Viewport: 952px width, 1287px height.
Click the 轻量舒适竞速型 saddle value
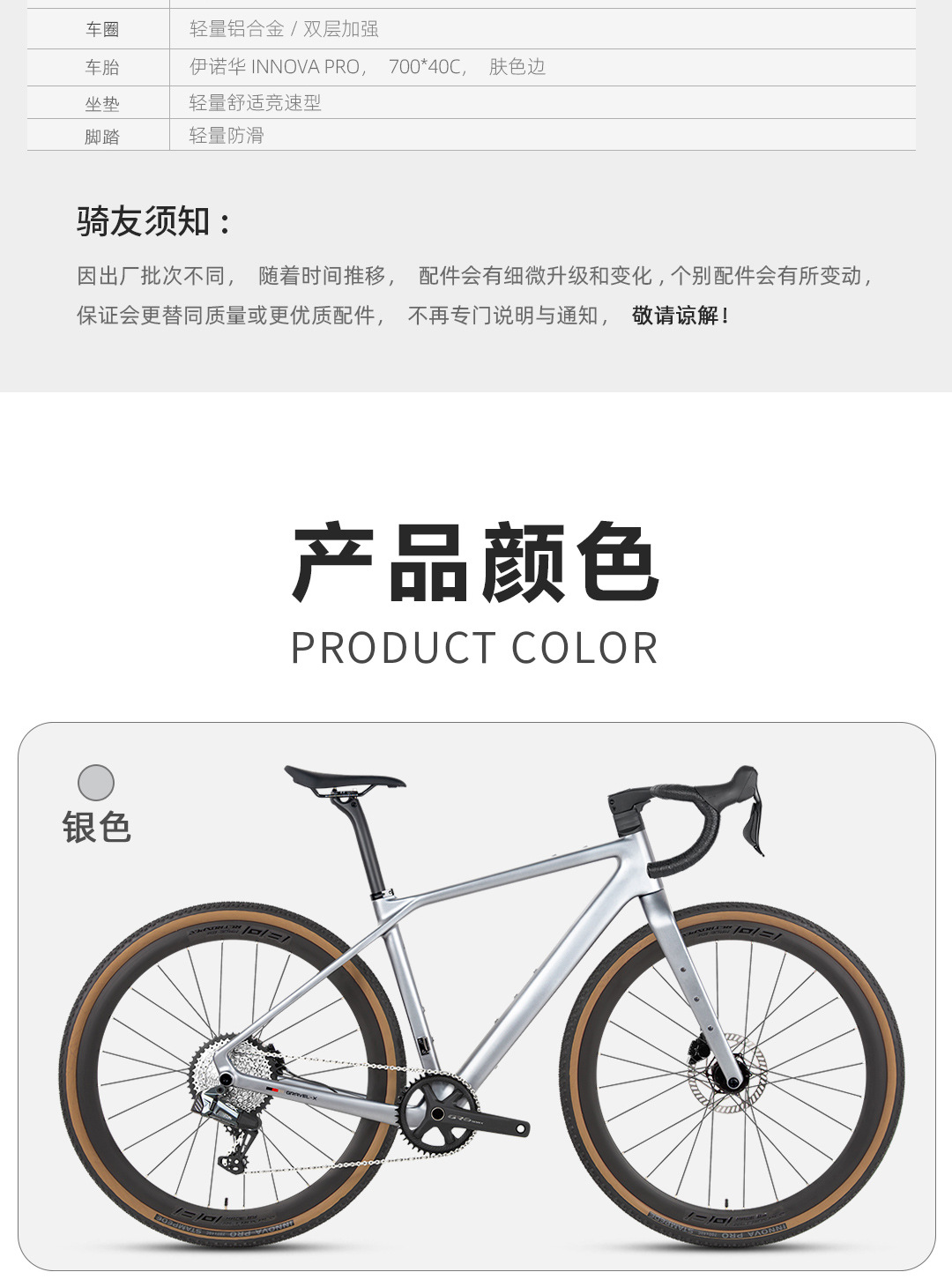pos(256,103)
